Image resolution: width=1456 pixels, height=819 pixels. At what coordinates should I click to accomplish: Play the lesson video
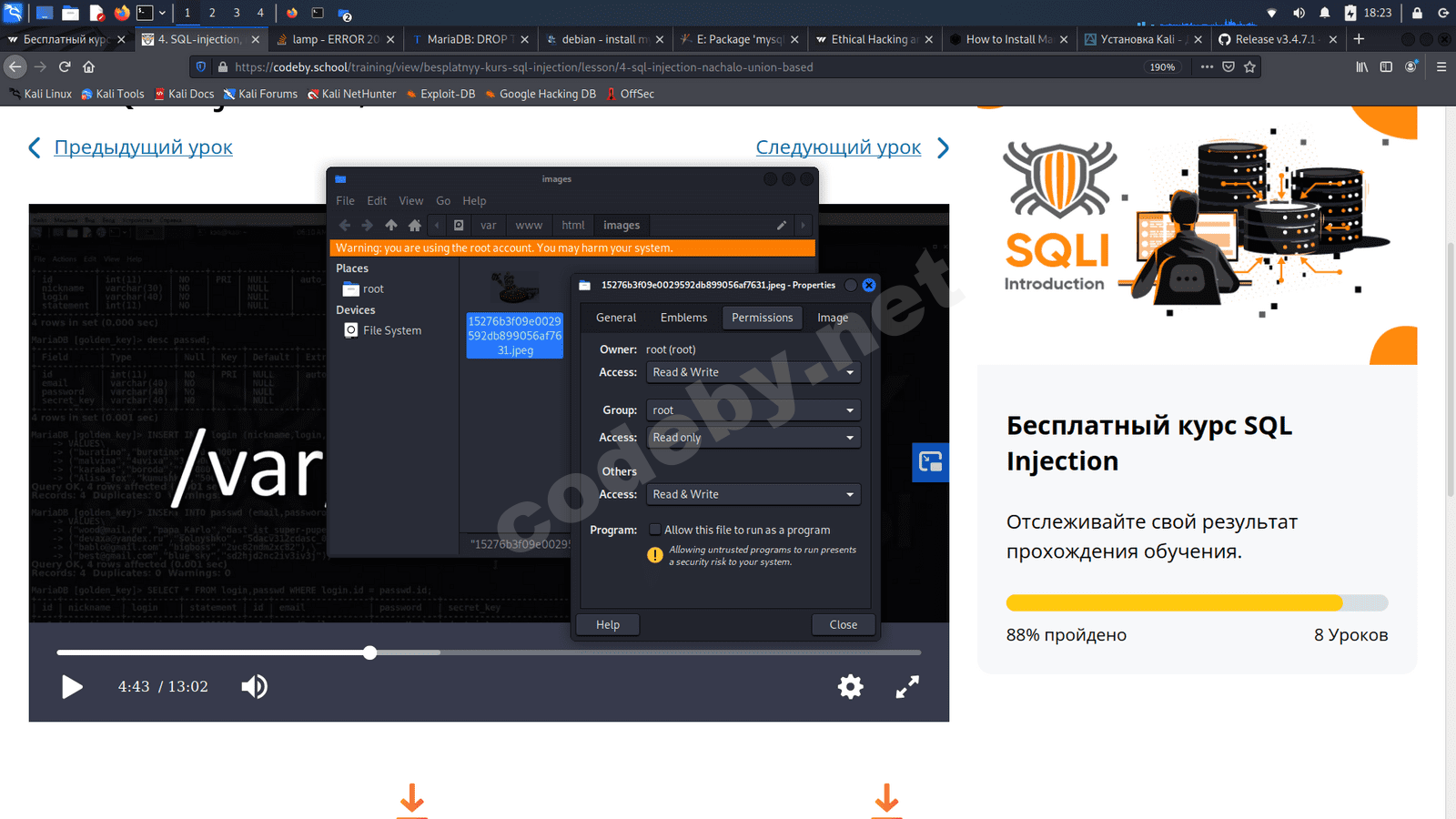72,687
